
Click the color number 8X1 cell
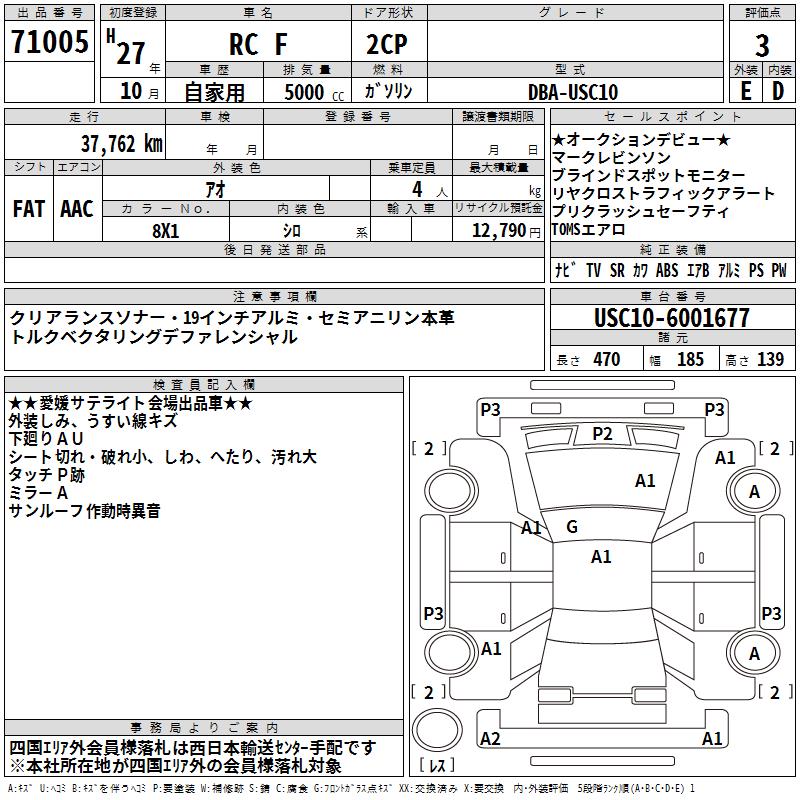[166, 230]
